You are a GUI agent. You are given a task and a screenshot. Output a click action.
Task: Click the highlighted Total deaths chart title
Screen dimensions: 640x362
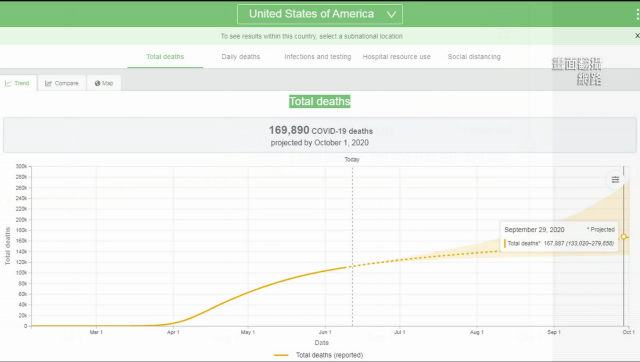(x=320, y=102)
